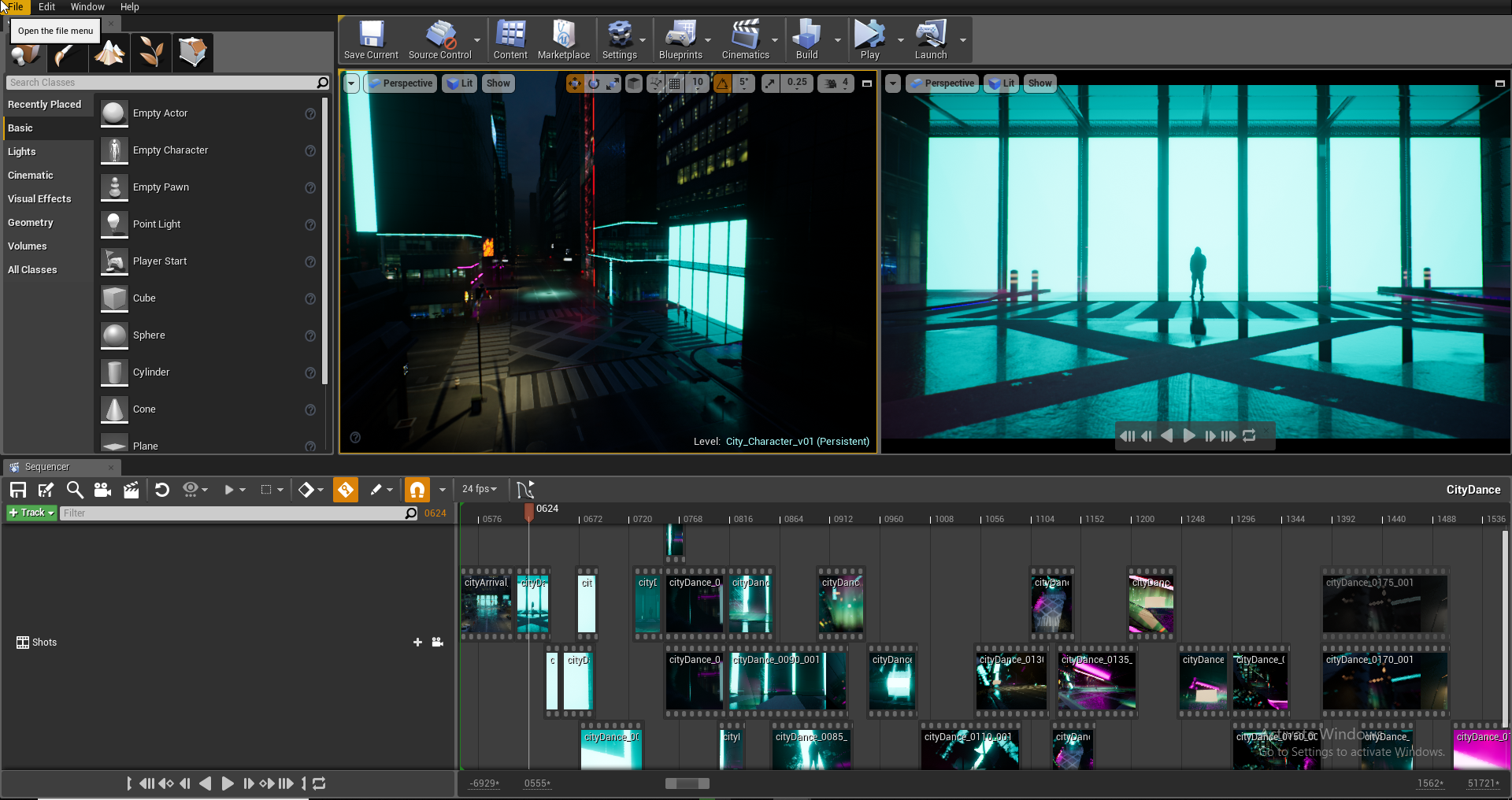Toggle viewport grid snapping icon
The height and width of the screenshot is (800, 1512).
pos(675,83)
